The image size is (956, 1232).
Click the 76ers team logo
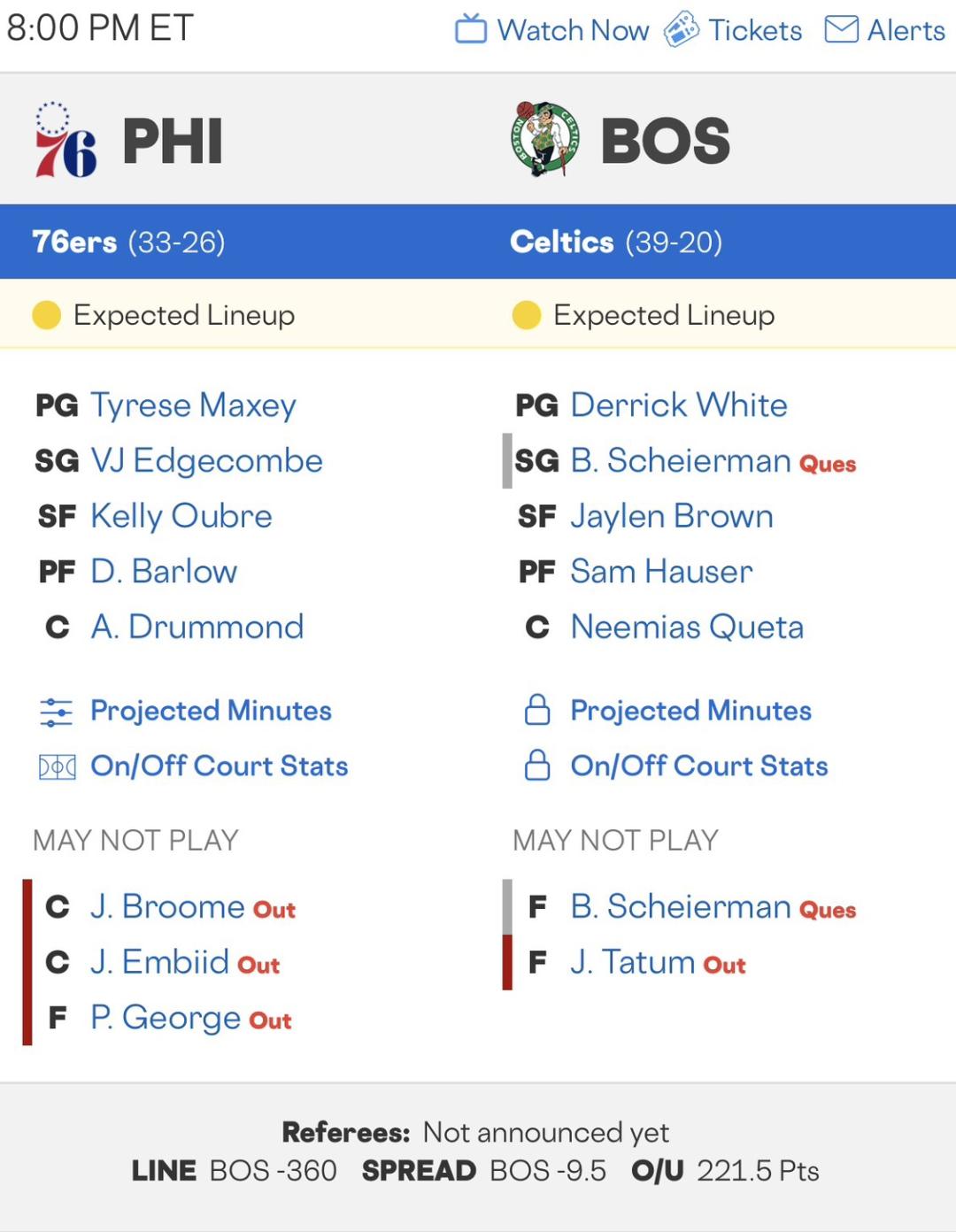click(x=65, y=141)
